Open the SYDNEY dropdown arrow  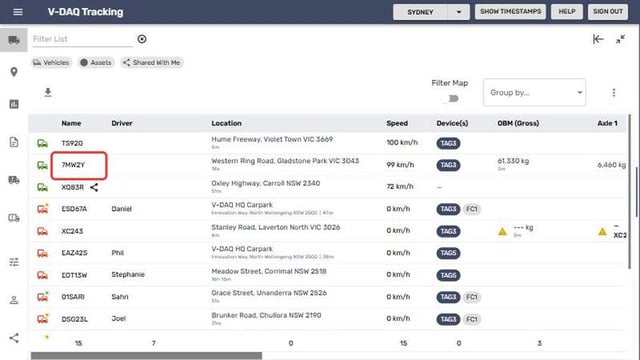coord(459,12)
